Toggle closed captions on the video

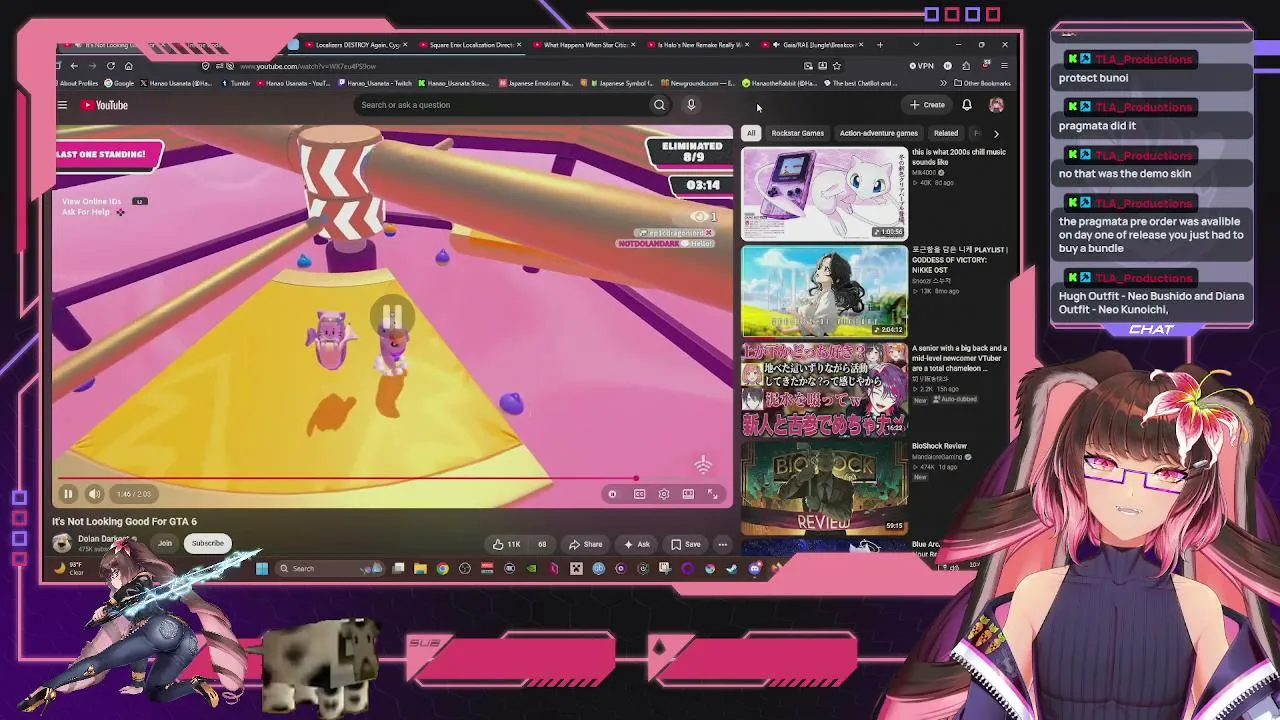point(639,494)
